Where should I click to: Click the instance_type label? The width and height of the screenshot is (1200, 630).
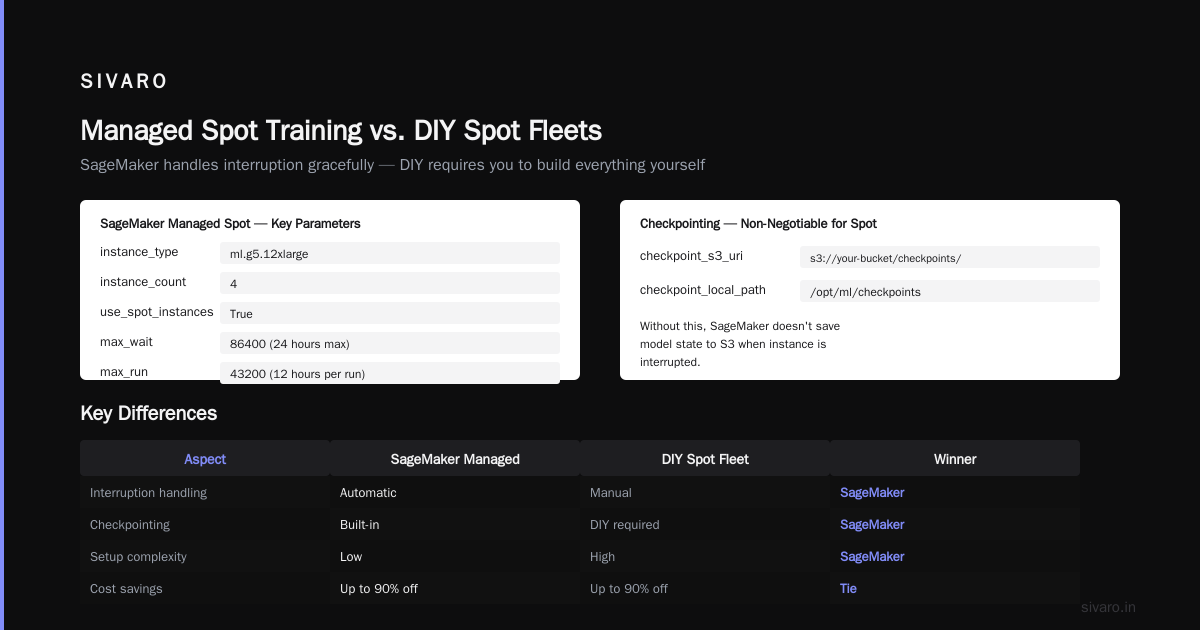point(139,252)
